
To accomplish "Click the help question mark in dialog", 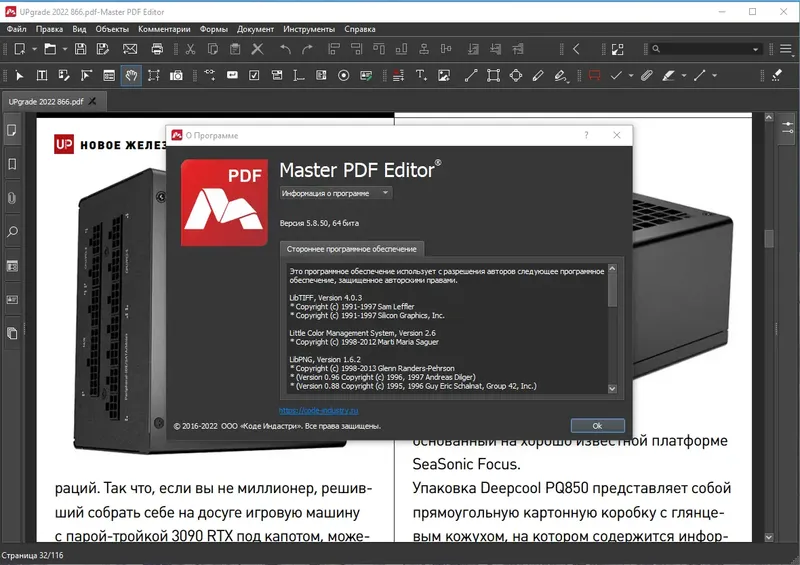I will [x=586, y=135].
